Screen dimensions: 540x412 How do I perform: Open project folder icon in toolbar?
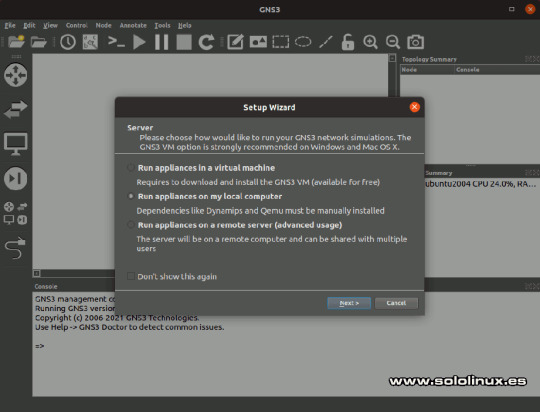coord(38,42)
